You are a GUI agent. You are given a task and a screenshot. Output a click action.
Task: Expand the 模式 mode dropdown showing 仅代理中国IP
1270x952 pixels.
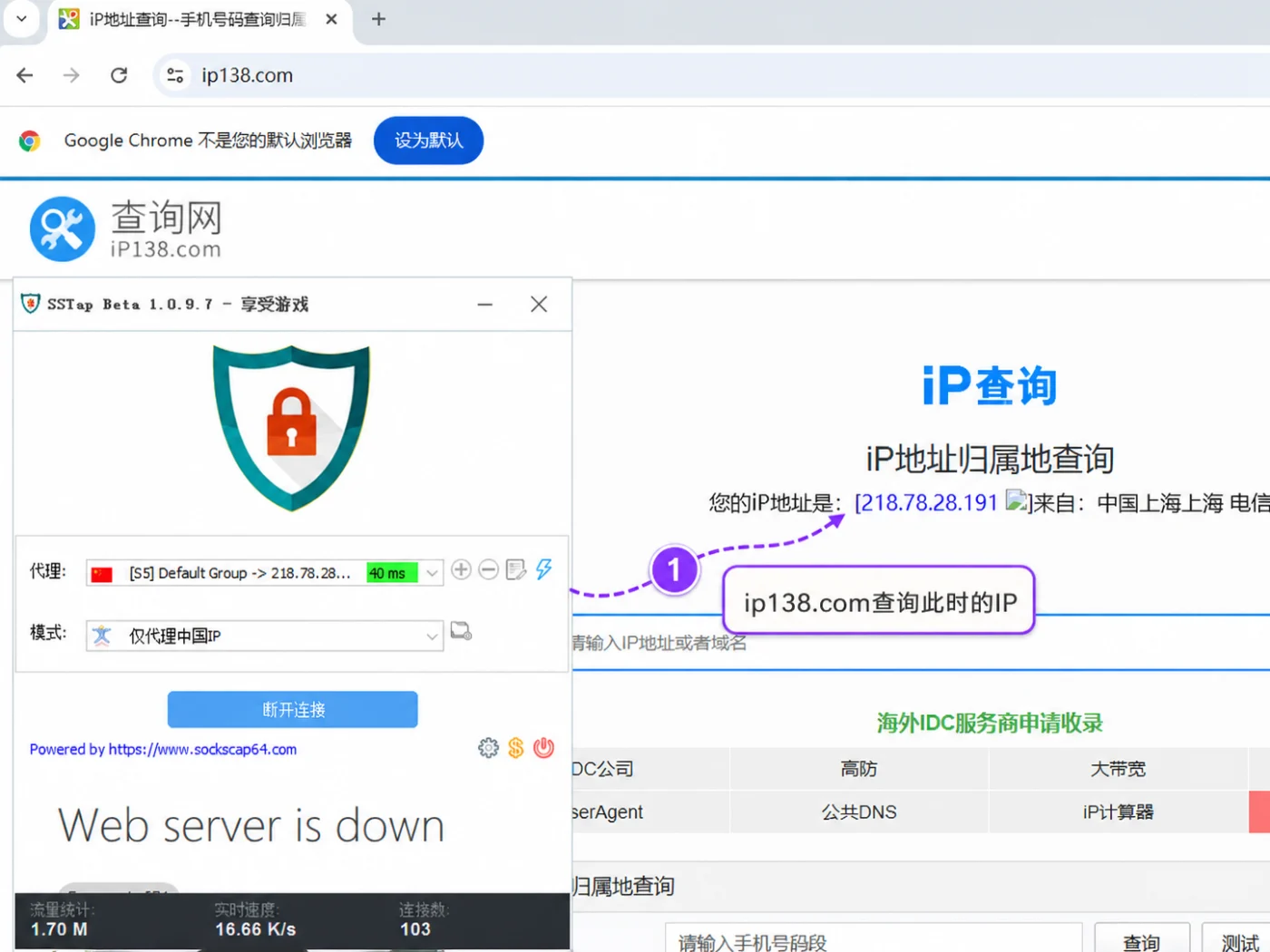(x=432, y=636)
